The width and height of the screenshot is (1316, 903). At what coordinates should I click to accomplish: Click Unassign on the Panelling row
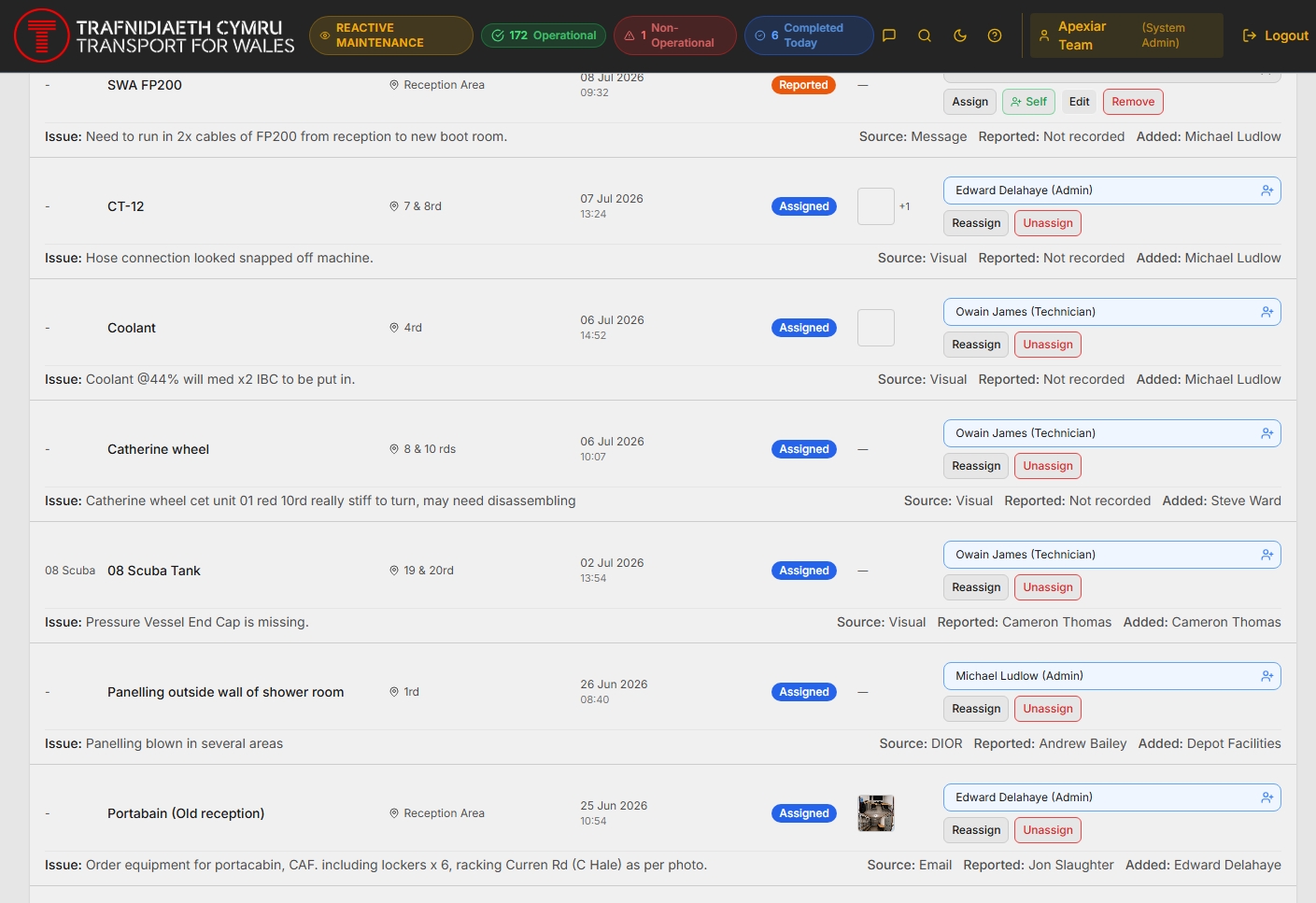click(1048, 709)
